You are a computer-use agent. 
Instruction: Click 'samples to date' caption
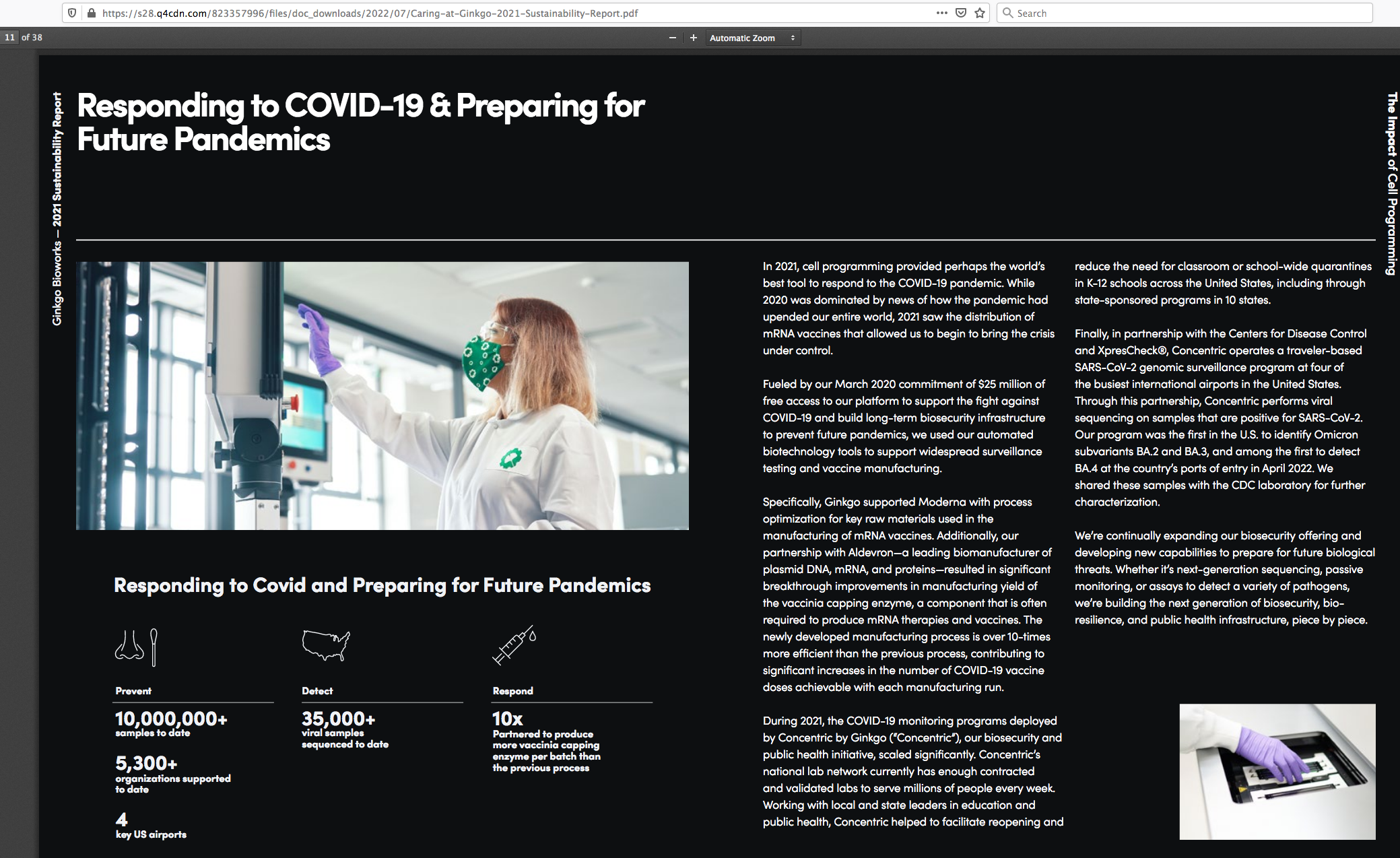click(153, 733)
